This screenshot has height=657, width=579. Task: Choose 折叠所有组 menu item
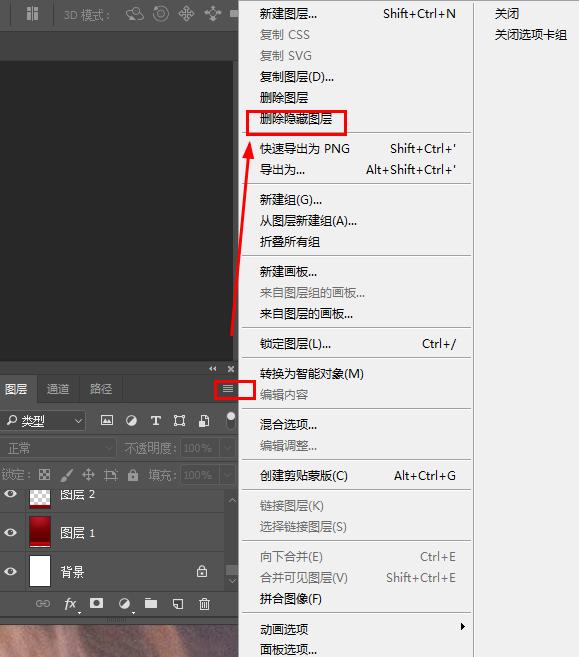[x=290, y=242]
